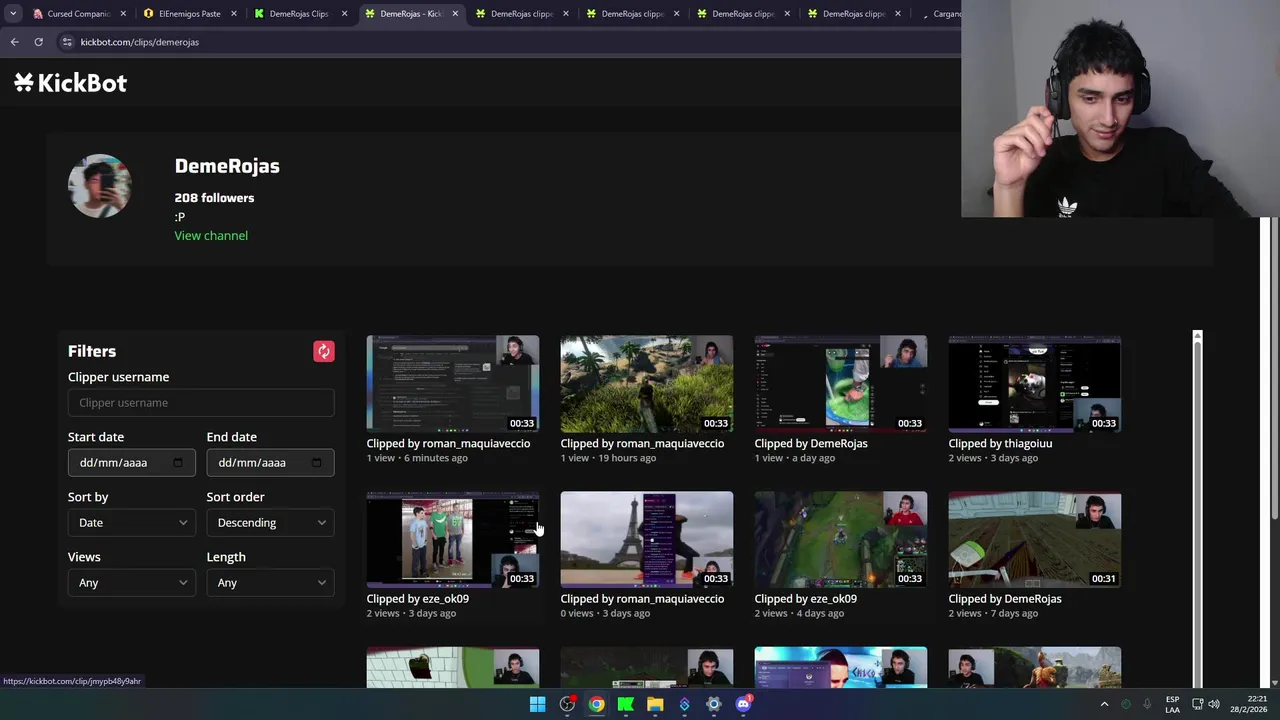This screenshot has height=720, width=1280.
Task: Reset filters with the red refresh icon
Action: click(x=323, y=351)
